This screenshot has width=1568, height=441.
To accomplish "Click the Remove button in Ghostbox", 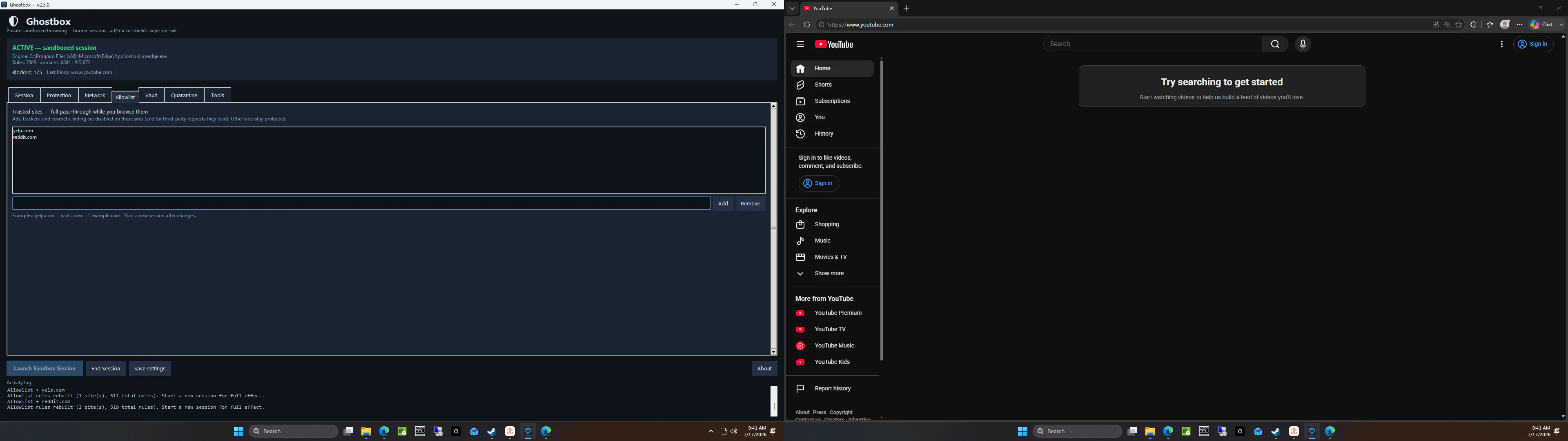I will point(750,203).
